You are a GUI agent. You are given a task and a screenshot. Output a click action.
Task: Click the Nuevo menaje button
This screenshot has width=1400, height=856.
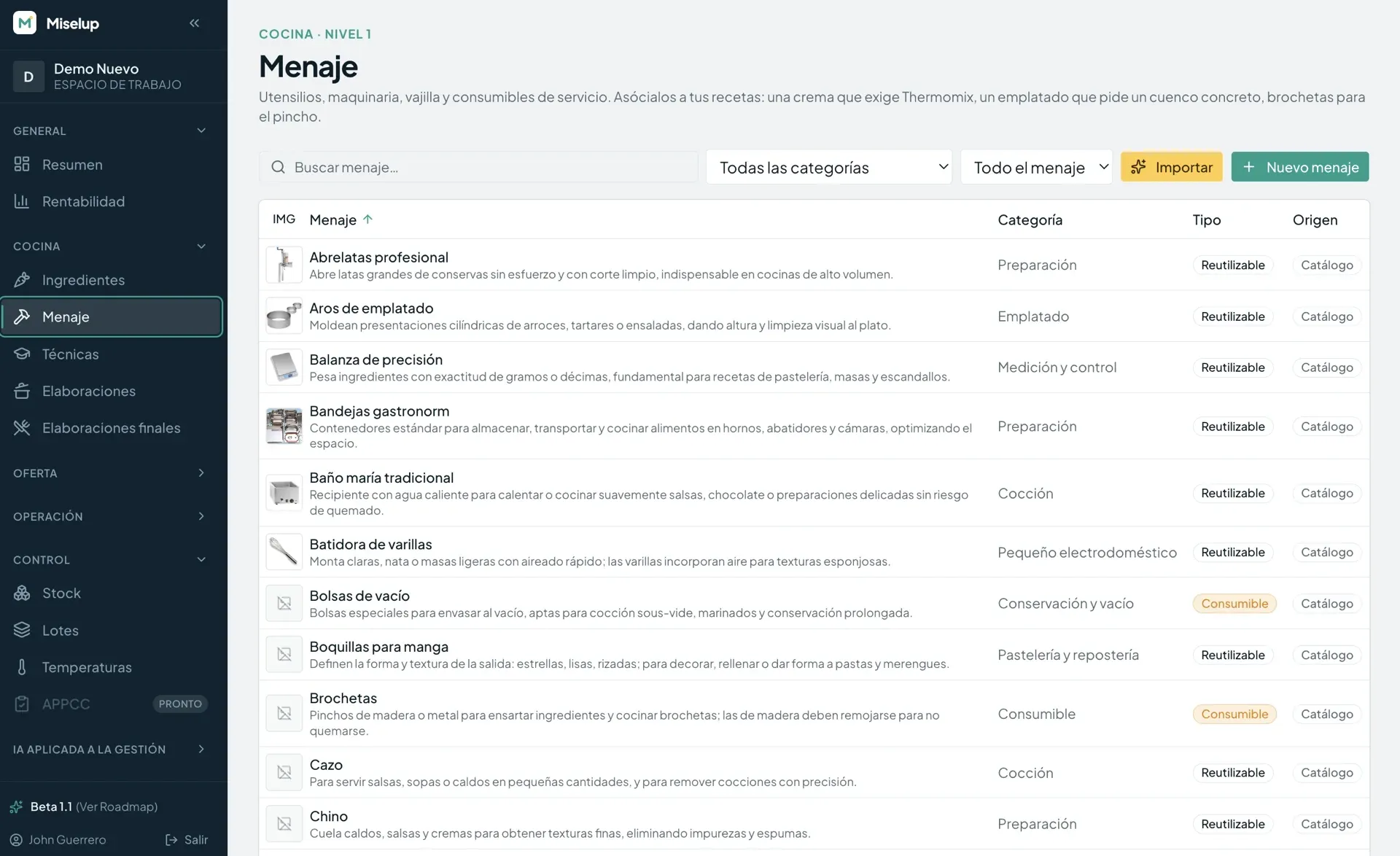(1299, 167)
